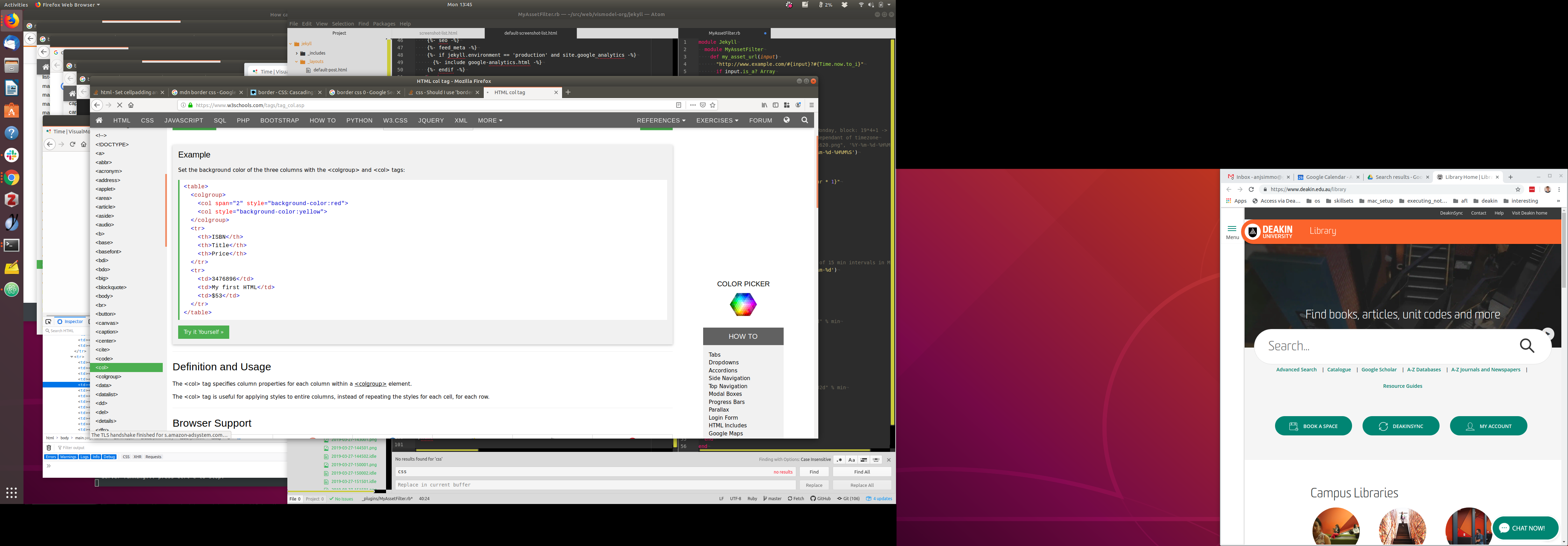The height and width of the screenshot is (546, 1568).
Task: Click the globe translate icon in W3Schools navbar
Action: coord(786,120)
